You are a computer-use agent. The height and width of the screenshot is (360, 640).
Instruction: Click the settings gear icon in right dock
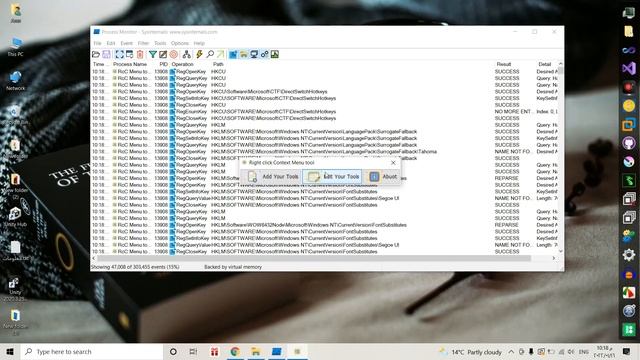629,255
